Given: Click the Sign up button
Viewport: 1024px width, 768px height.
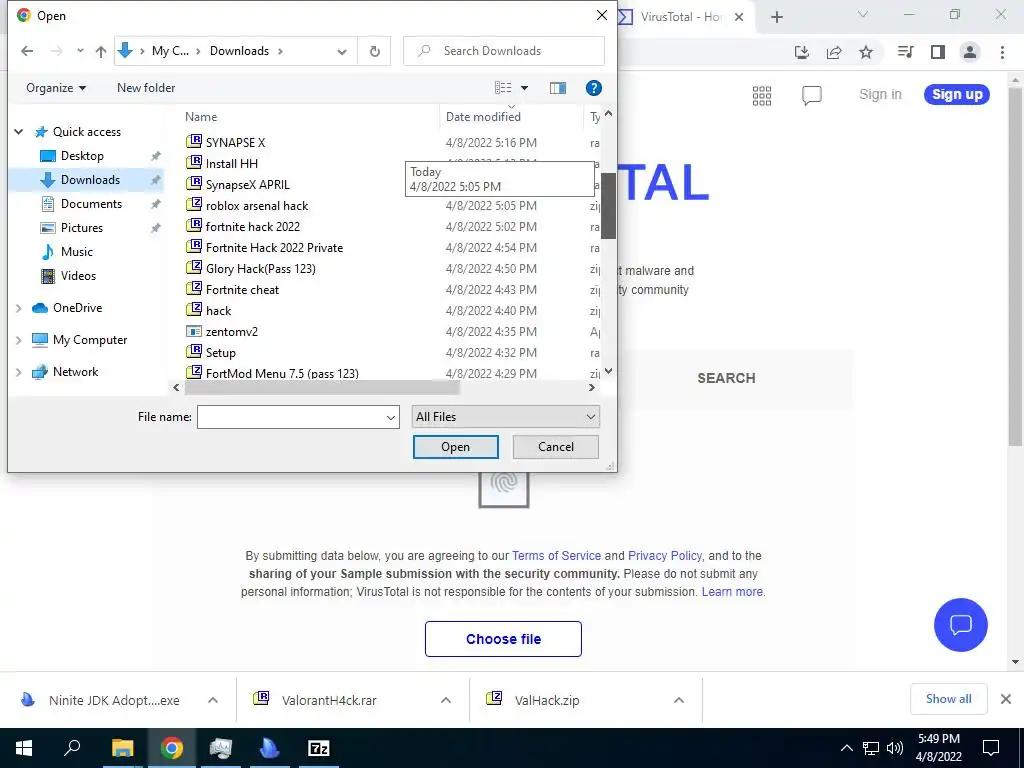Looking at the screenshot, I should tap(957, 94).
